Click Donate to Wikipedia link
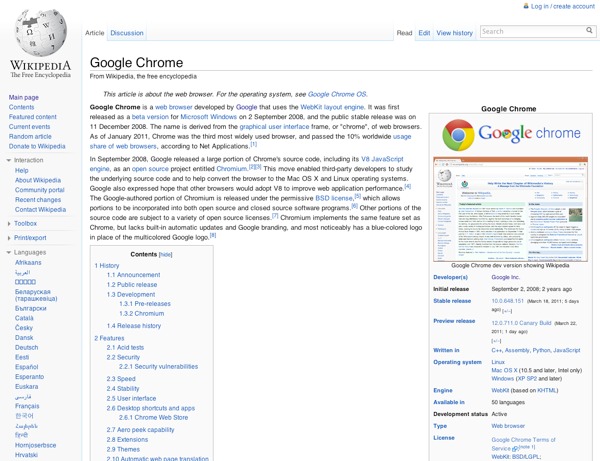Viewport: 600px width, 461px height. point(37,146)
